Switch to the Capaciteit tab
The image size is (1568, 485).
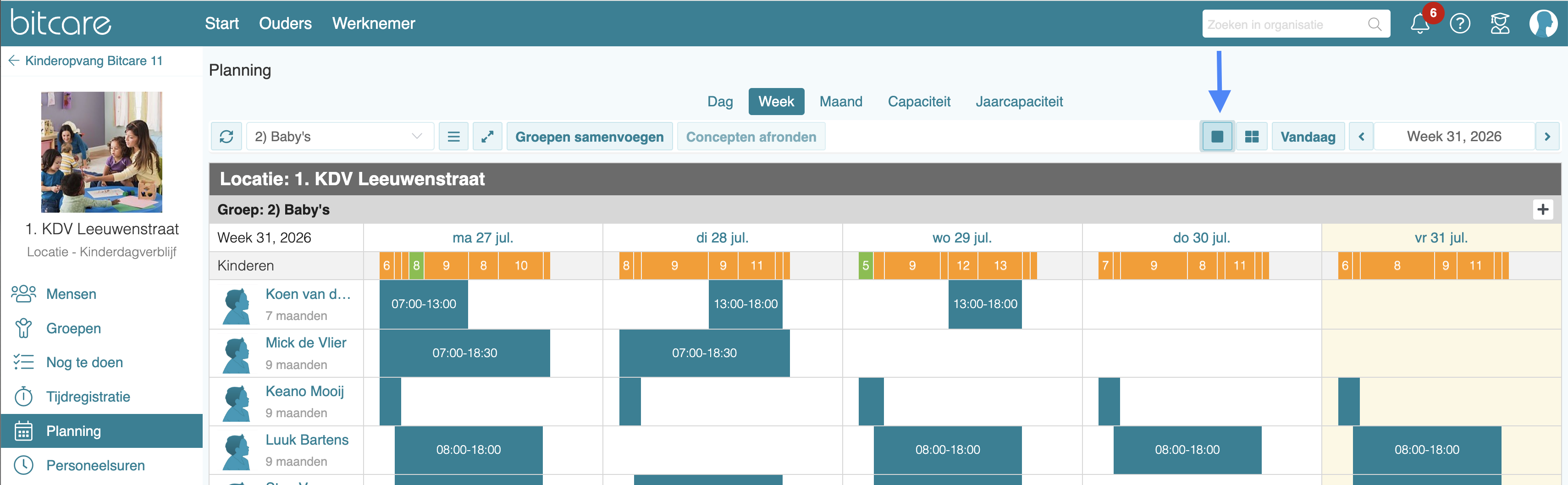[918, 102]
